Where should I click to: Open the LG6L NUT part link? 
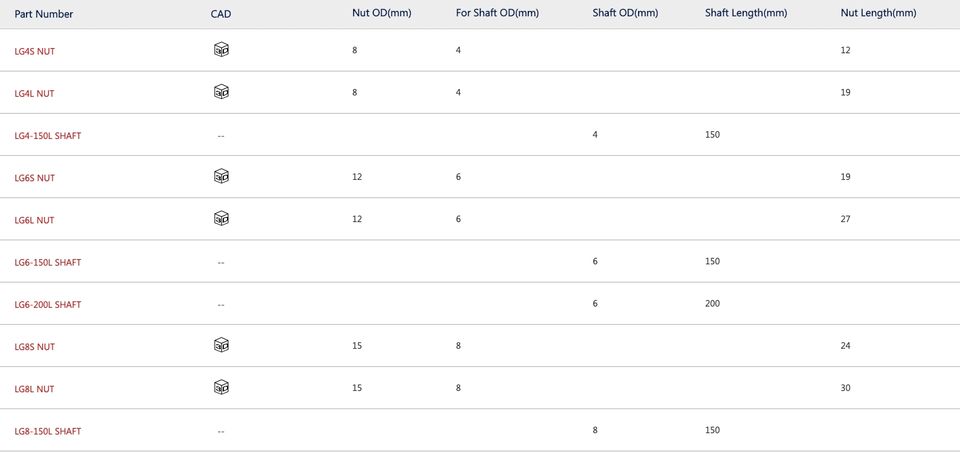pos(34,220)
